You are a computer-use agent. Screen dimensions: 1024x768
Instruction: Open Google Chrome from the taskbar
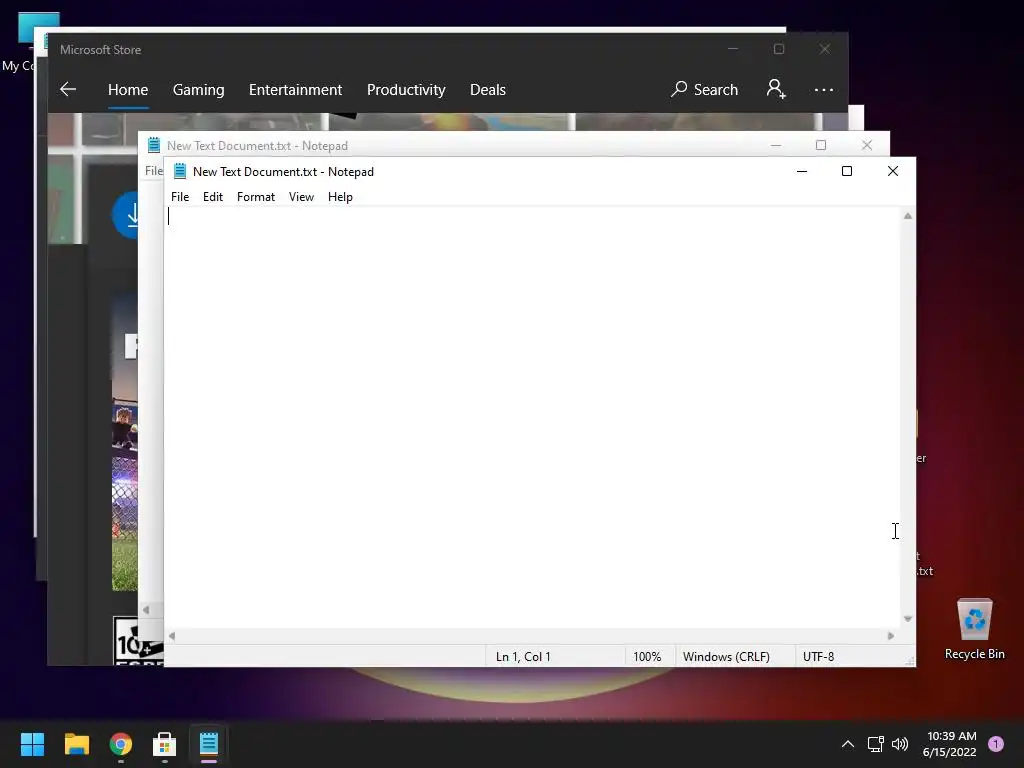(121, 744)
